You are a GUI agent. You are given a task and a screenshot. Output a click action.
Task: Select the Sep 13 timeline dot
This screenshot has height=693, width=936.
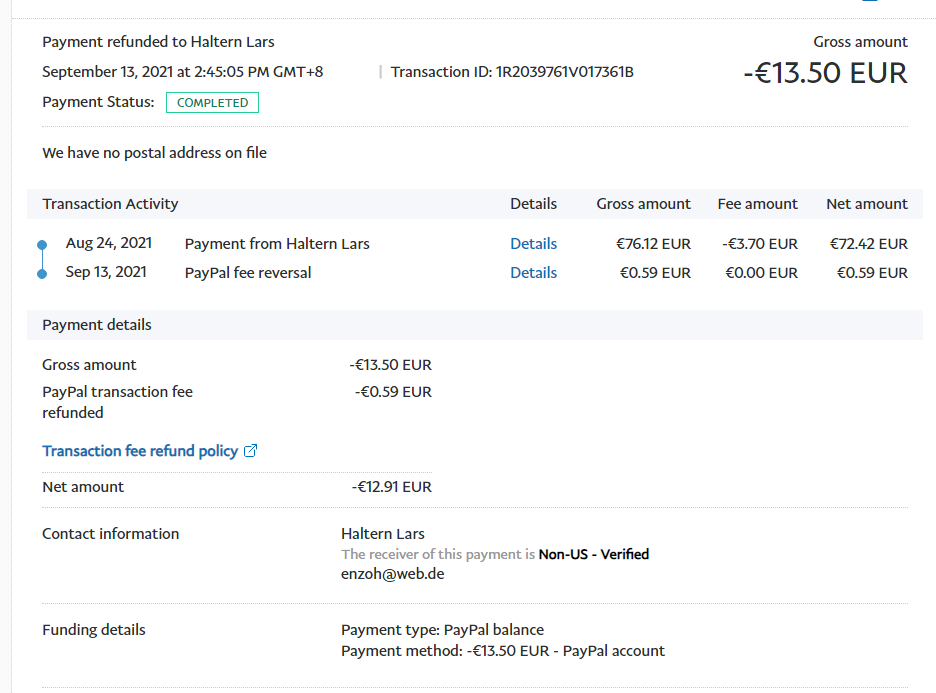click(x=41, y=273)
